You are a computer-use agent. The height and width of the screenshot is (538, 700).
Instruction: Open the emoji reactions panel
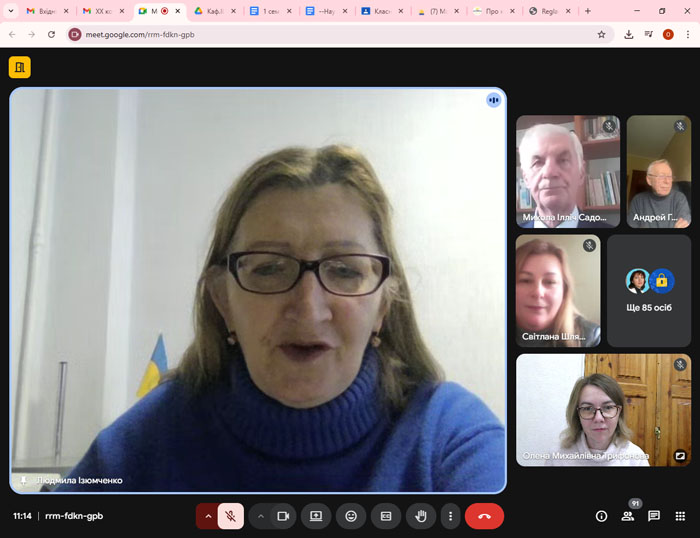(351, 516)
